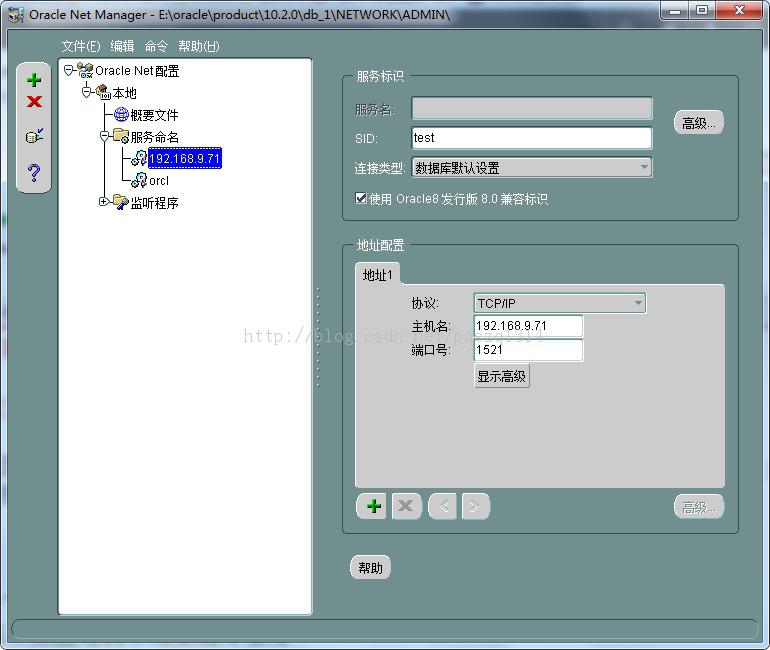Image resolution: width=770 pixels, height=650 pixels.
Task: Open the 命令 menu
Action: tap(156, 46)
